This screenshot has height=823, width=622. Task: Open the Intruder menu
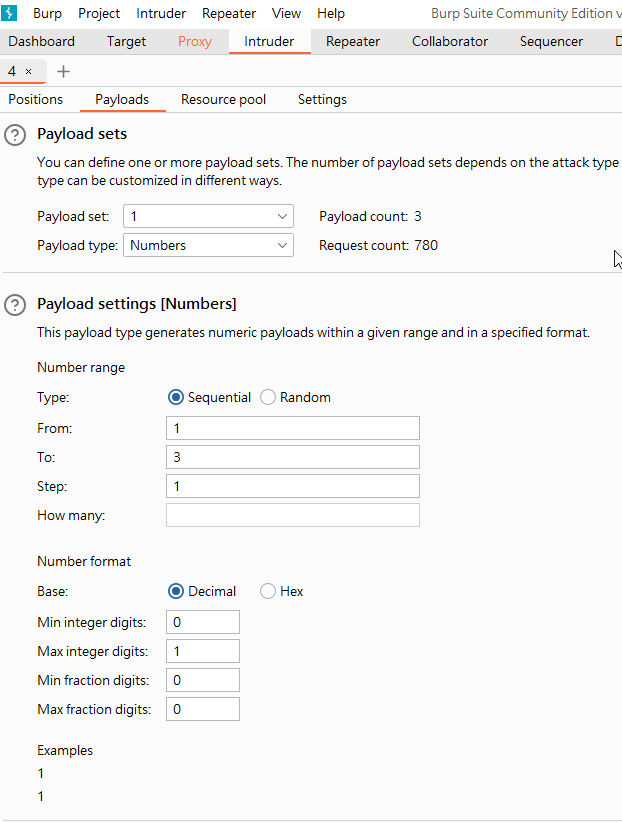[161, 13]
